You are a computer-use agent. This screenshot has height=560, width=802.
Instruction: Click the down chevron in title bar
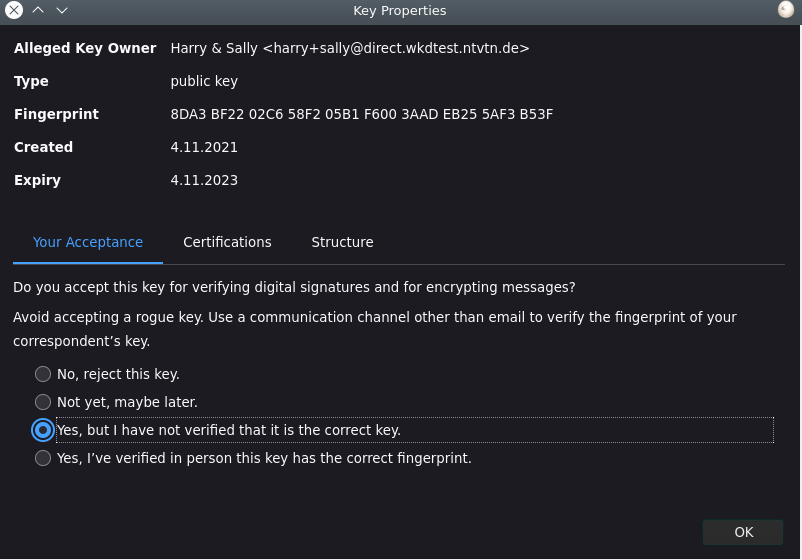pos(62,11)
